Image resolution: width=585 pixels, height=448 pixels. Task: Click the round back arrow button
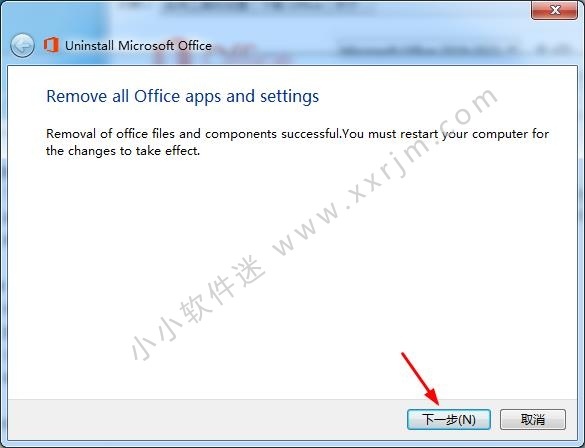tap(22, 46)
